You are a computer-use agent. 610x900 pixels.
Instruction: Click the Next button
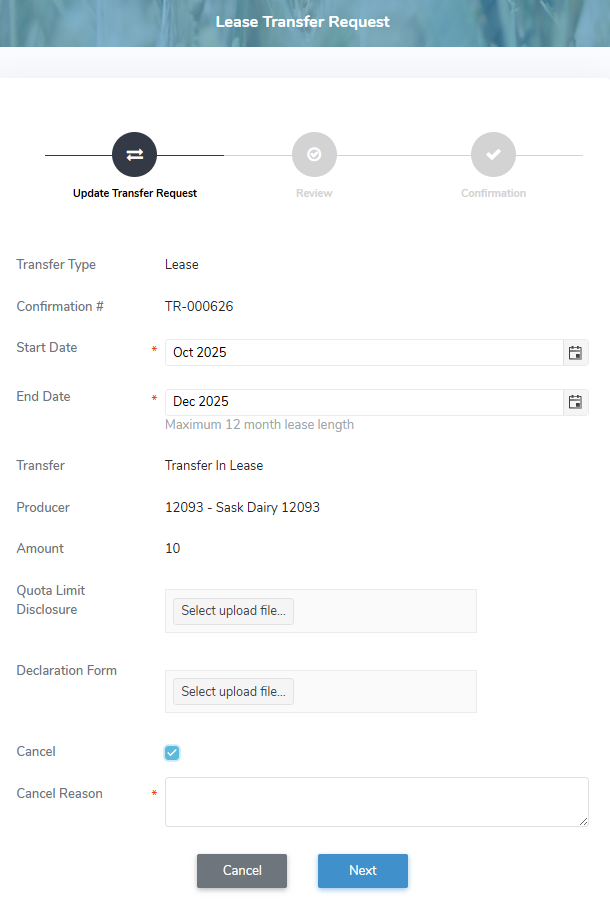362,871
